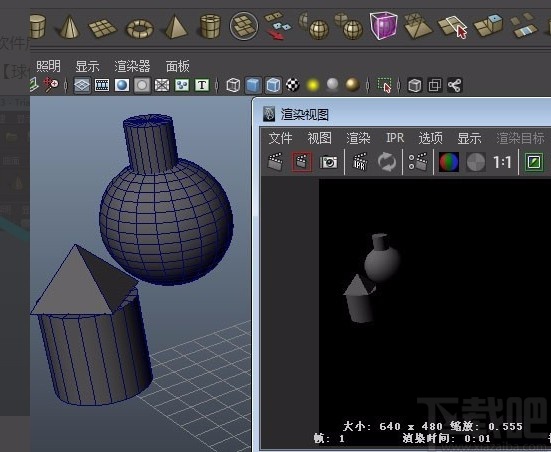Toggle the film gate icon

click(x=102, y=85)
